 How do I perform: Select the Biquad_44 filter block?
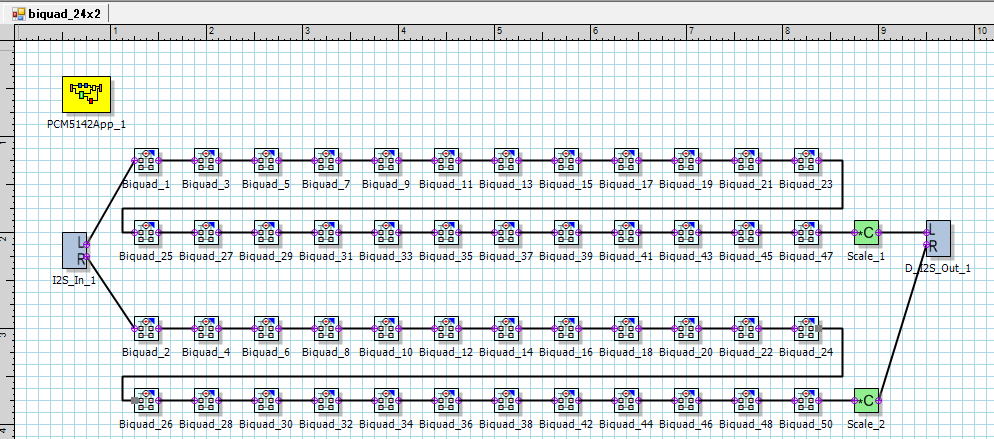tap(626, 400)
